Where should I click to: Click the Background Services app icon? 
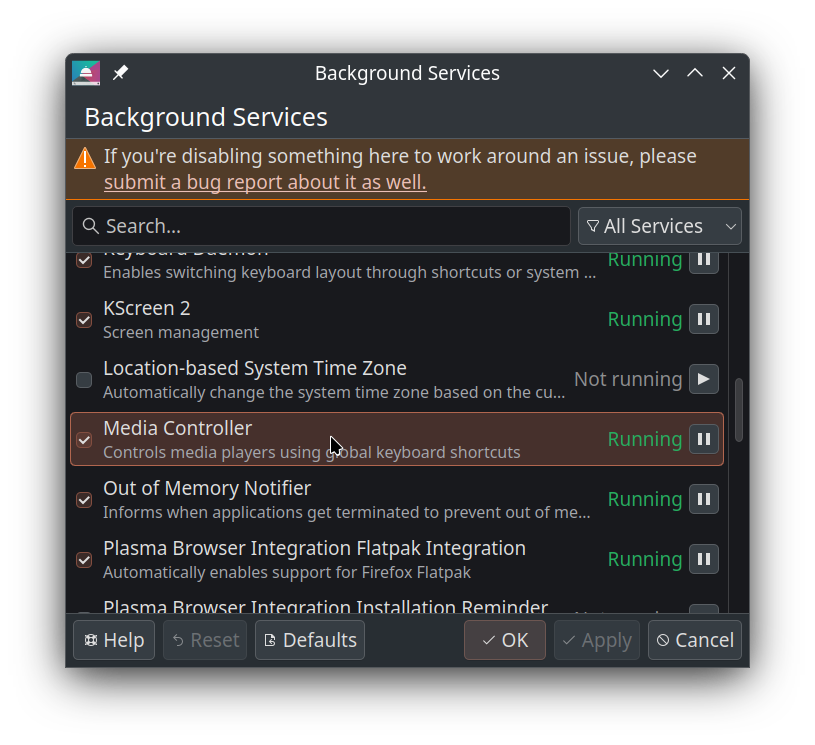(x=86, y=73)
